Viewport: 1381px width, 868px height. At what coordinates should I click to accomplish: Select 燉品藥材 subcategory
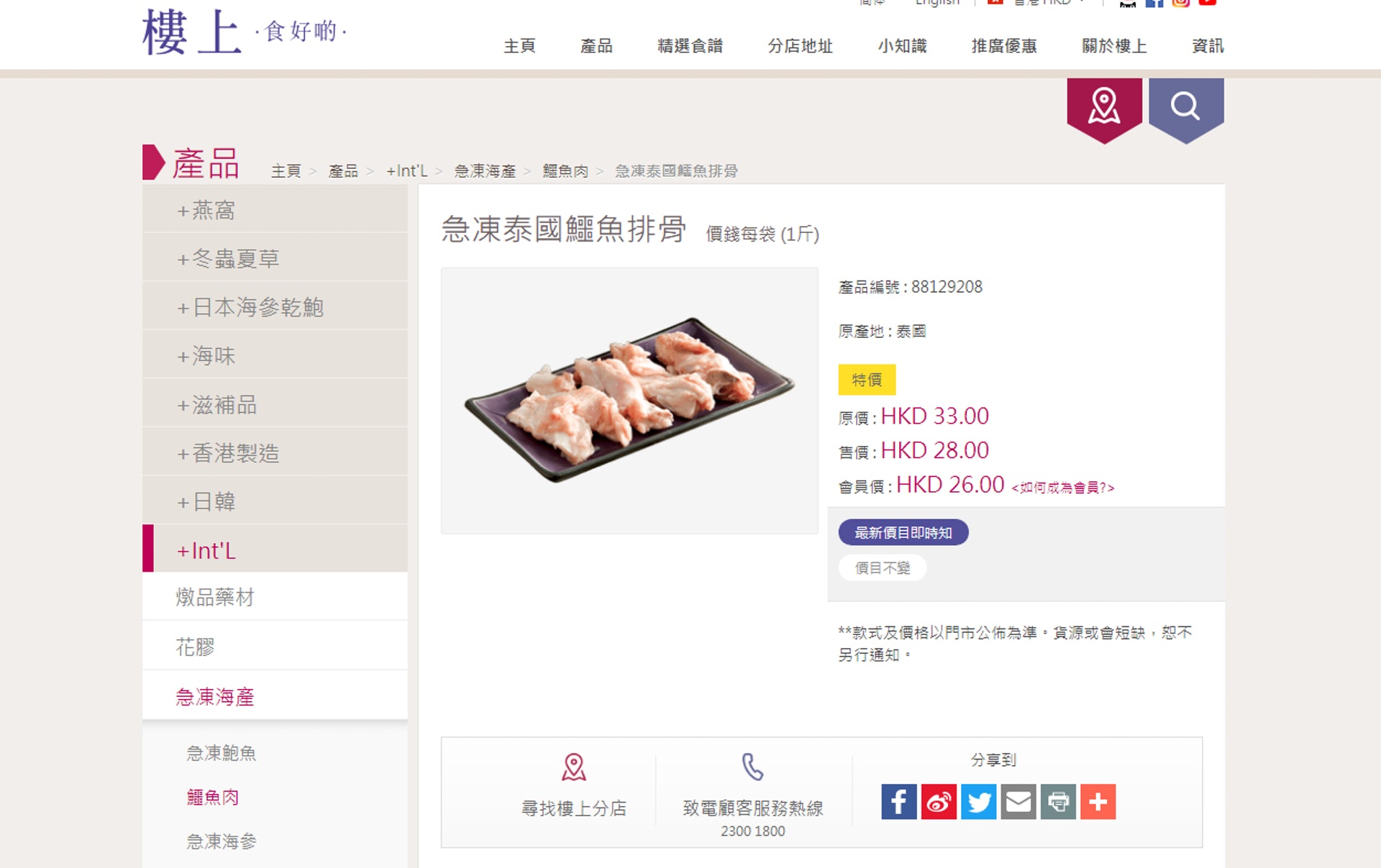(x=275, y=597)
